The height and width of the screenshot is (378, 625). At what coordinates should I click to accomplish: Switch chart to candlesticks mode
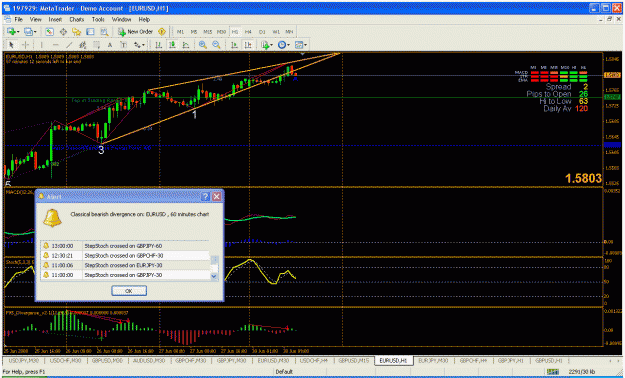coord(172,45)
